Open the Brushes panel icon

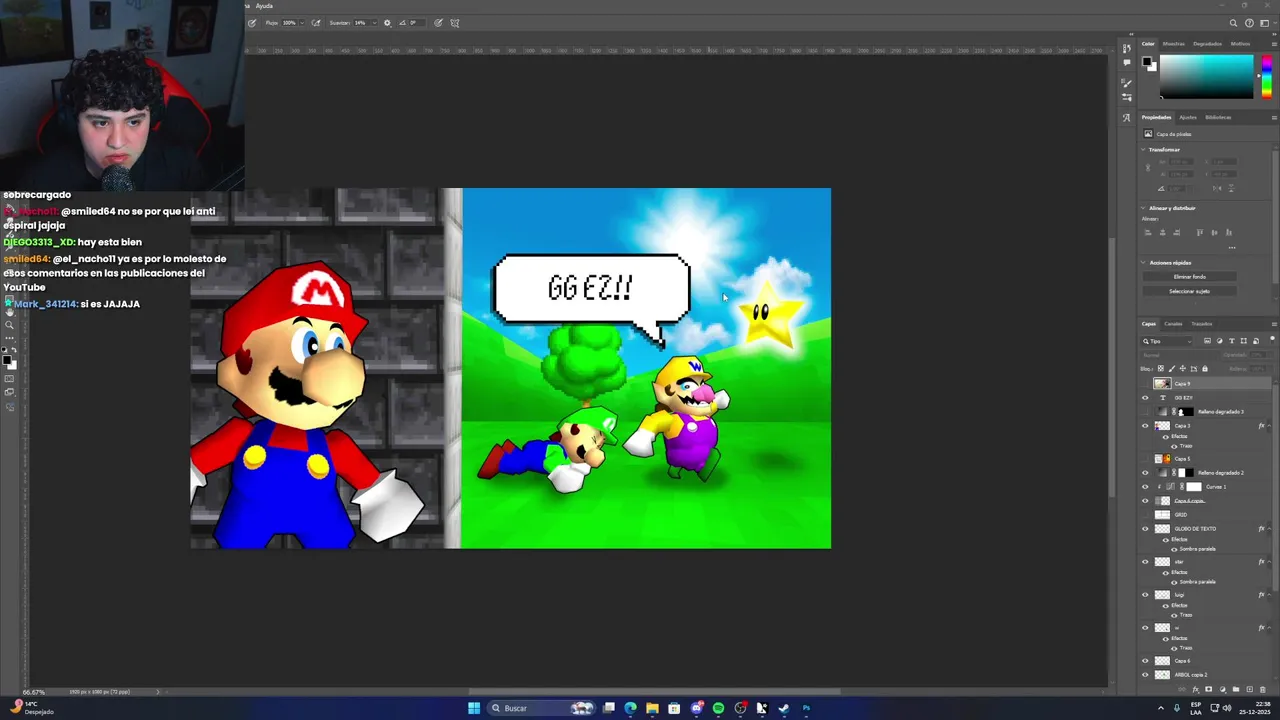1127,84
